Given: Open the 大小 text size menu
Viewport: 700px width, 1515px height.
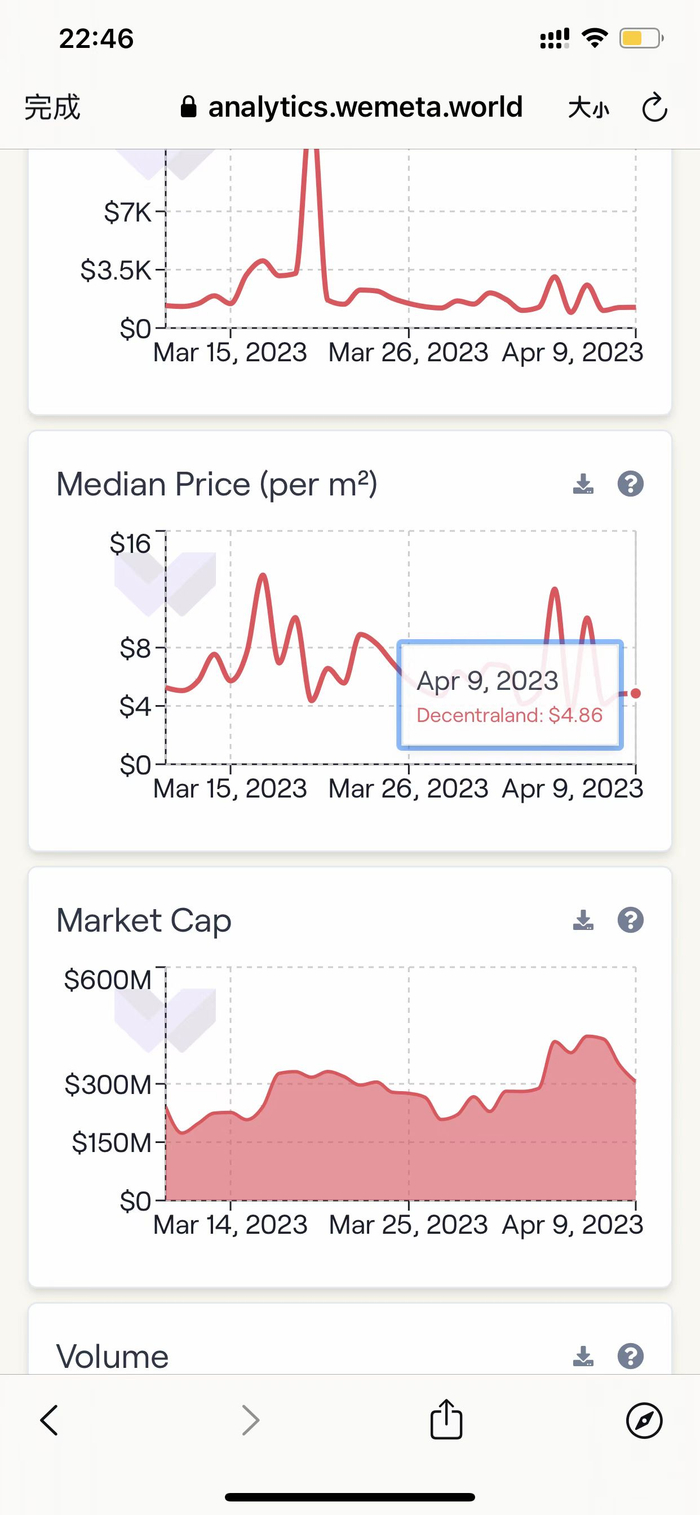Looking at the screenshot, I should pyautogui.click(x=588, y=108).
